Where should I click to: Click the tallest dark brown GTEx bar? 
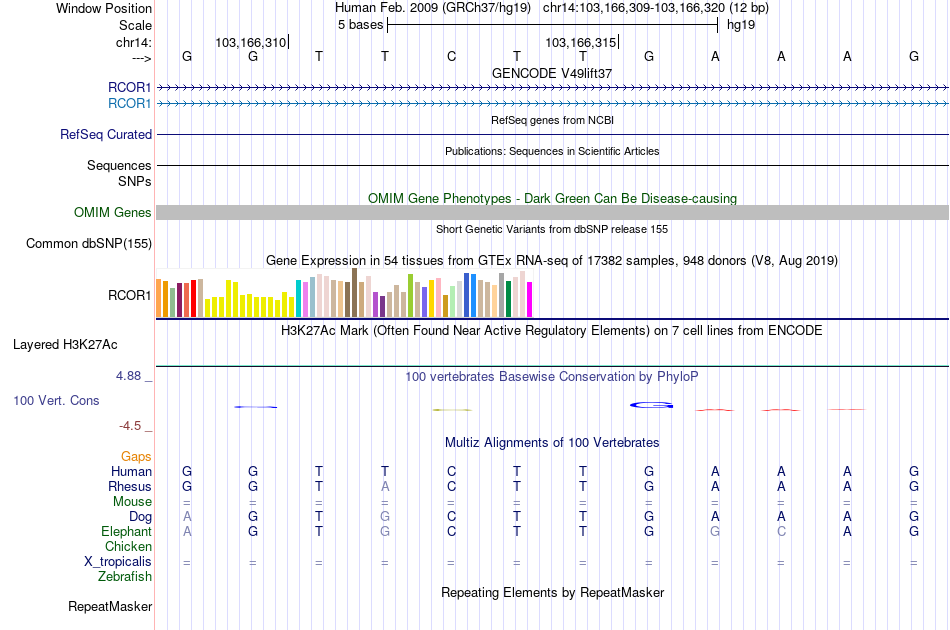pos(354,293)
